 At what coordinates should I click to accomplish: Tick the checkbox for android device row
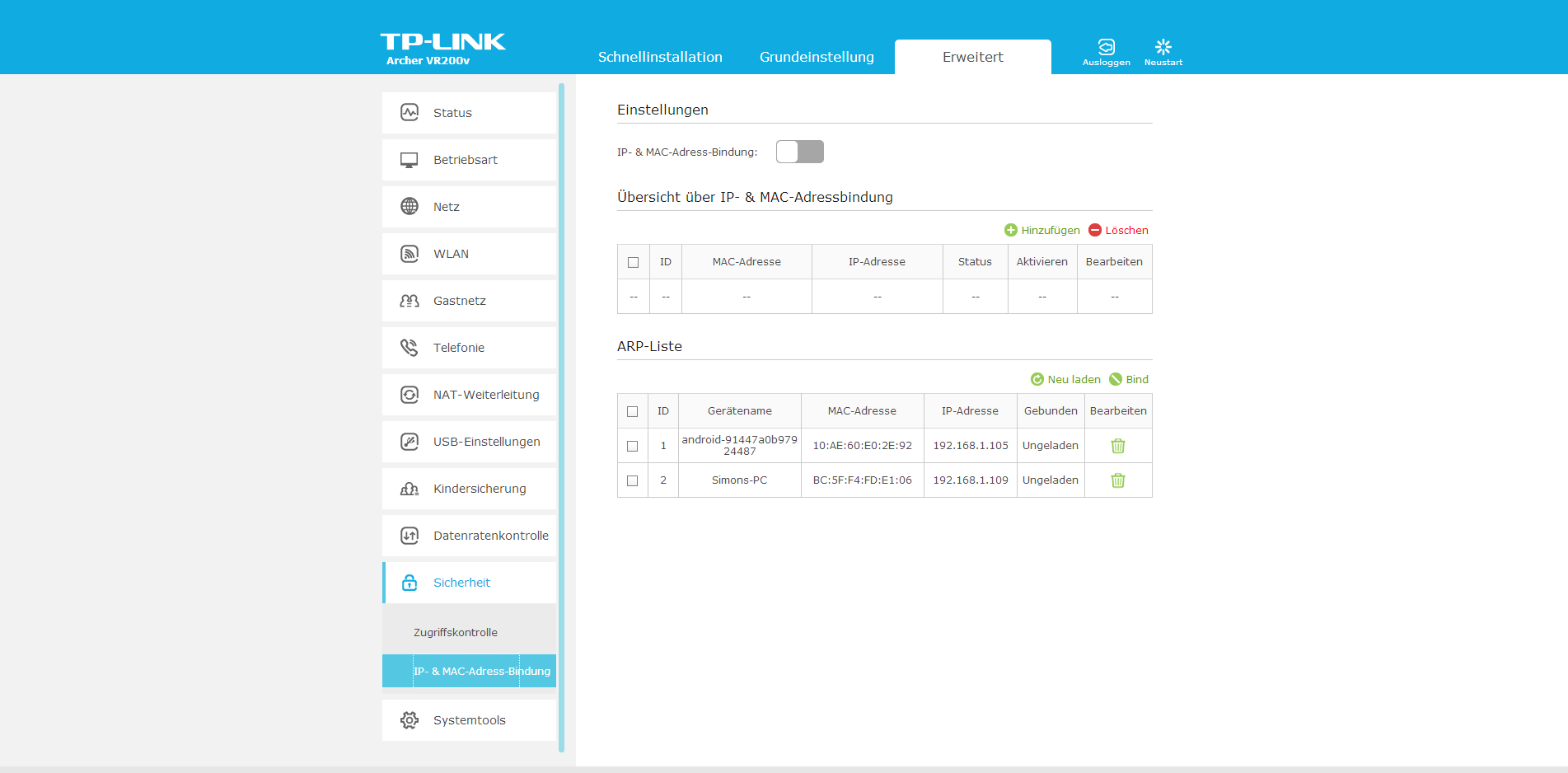point(632,446)
